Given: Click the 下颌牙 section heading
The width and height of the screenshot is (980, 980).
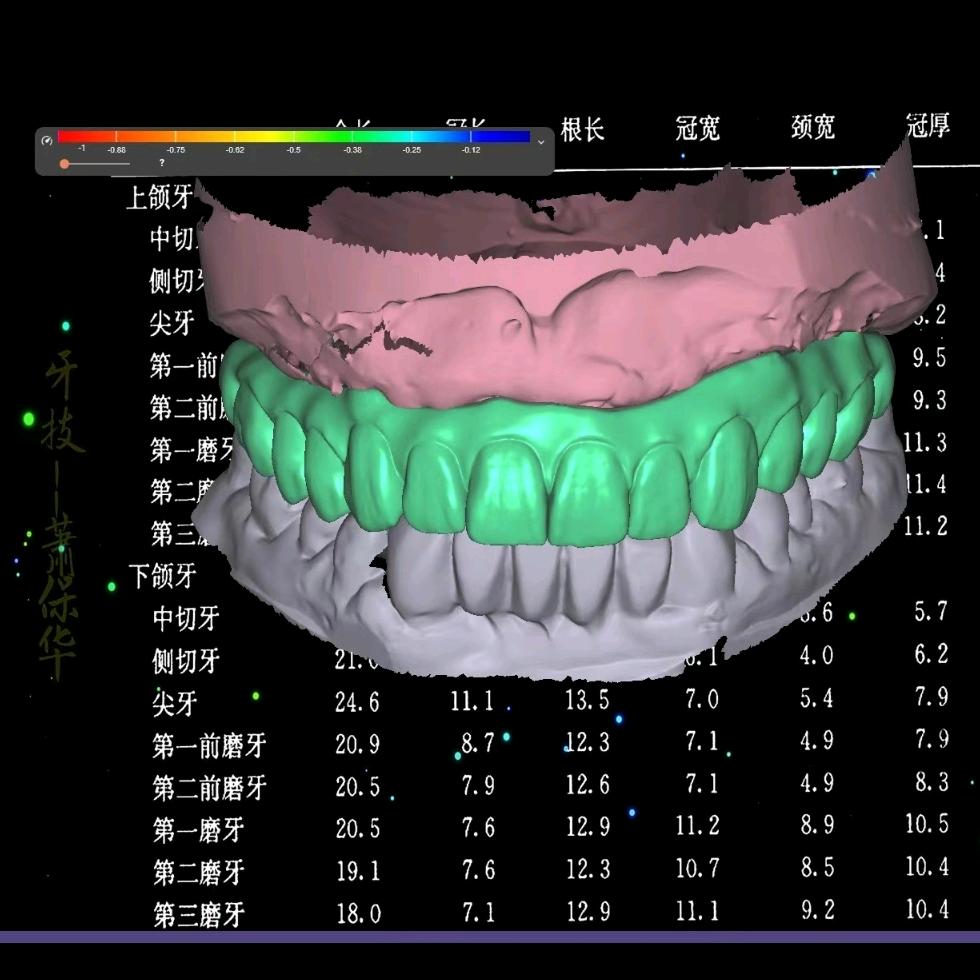Looking at the screenshot, I should [x=162, y=576].
